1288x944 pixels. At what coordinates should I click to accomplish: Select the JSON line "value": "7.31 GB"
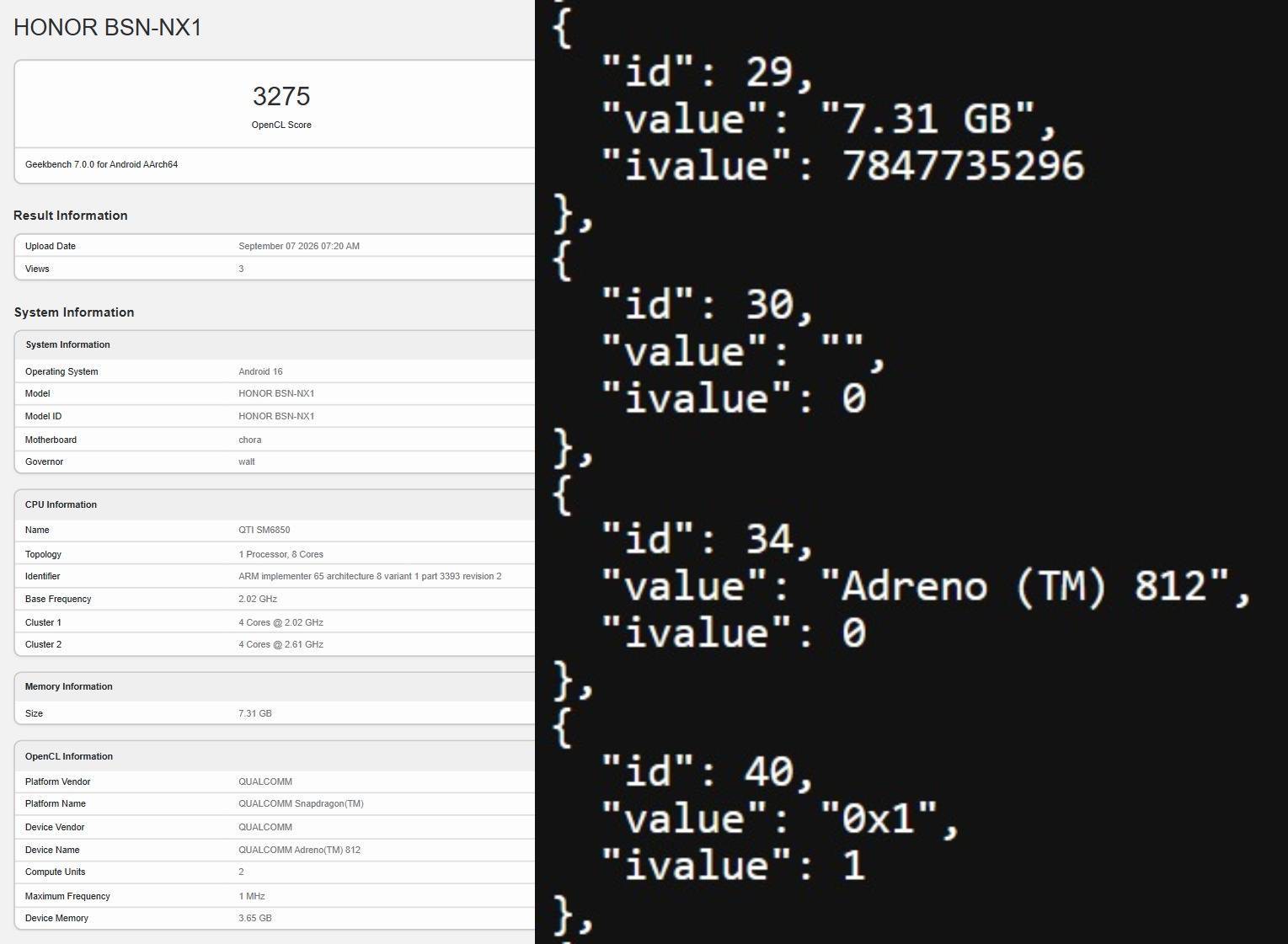pyautogui.click(x=829, y=118)
